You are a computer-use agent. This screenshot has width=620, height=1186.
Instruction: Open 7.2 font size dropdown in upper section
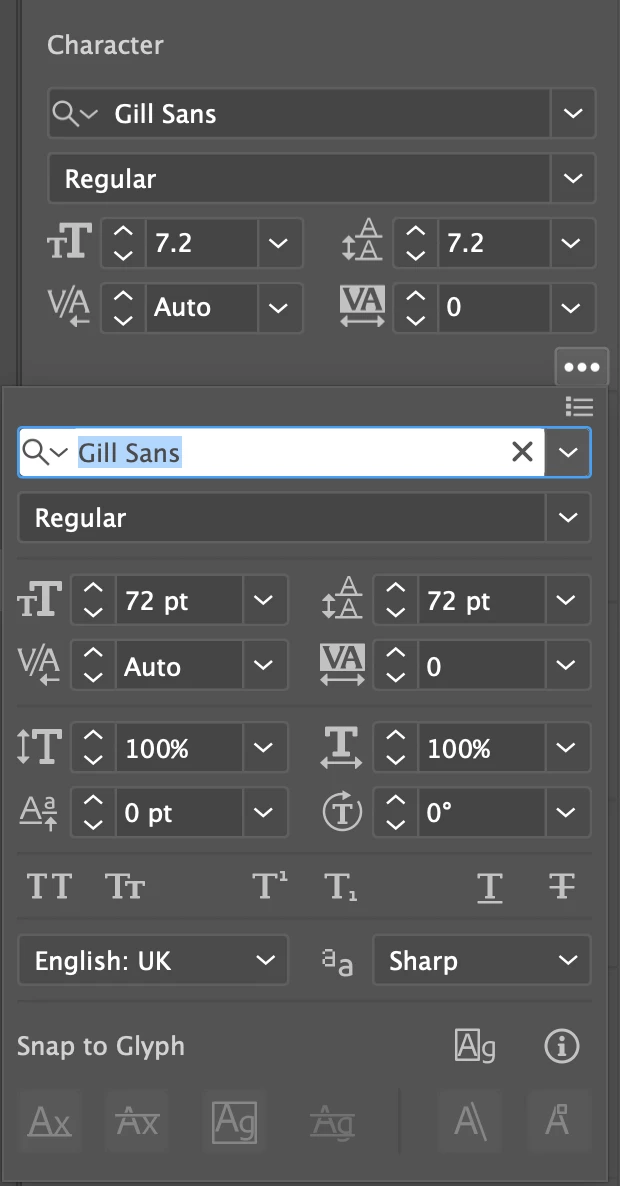[279, 243]
